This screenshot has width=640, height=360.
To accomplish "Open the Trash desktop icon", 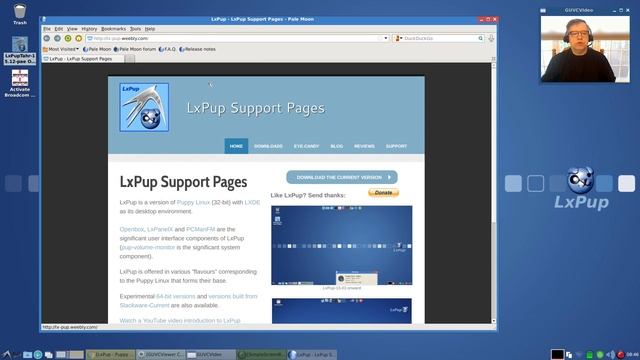I will point(20,14).
